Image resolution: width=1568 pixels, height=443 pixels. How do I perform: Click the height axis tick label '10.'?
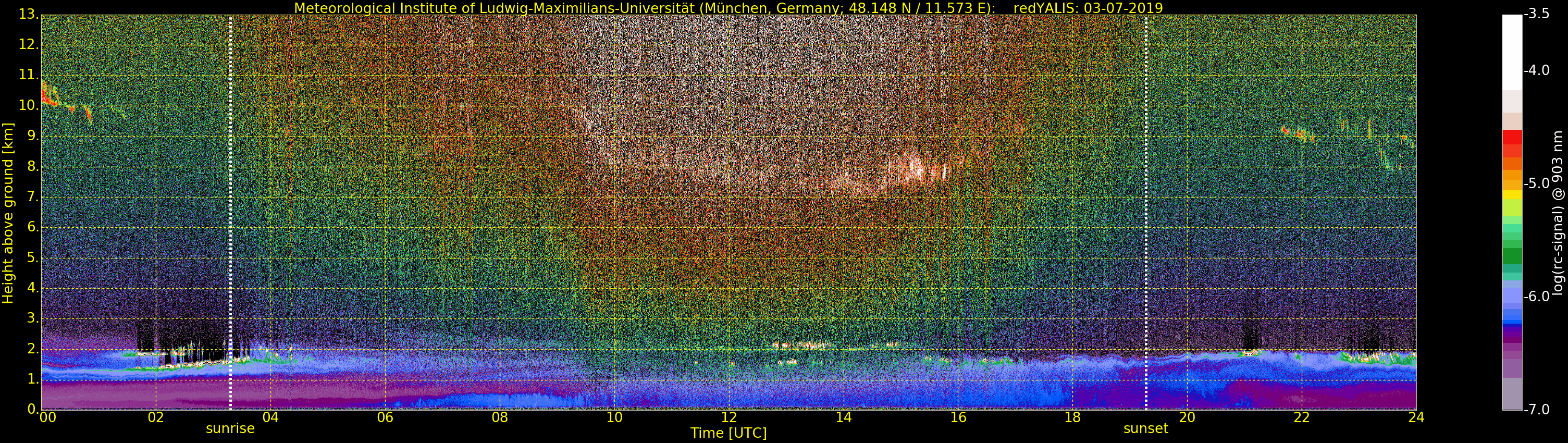click(29, 105)
